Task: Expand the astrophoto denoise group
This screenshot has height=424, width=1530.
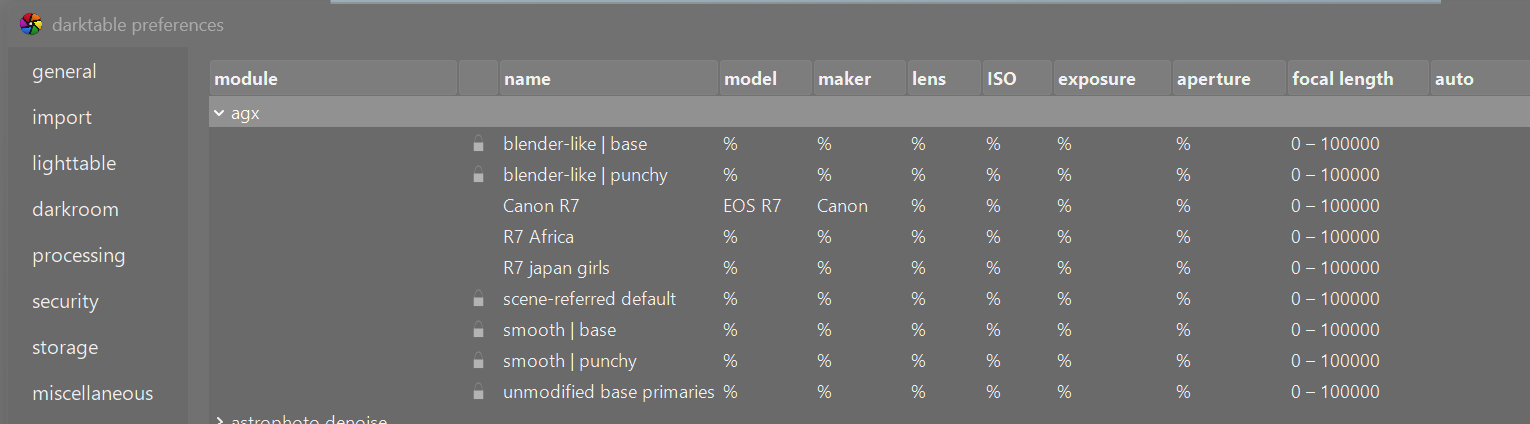Action: tap(219, 420)
